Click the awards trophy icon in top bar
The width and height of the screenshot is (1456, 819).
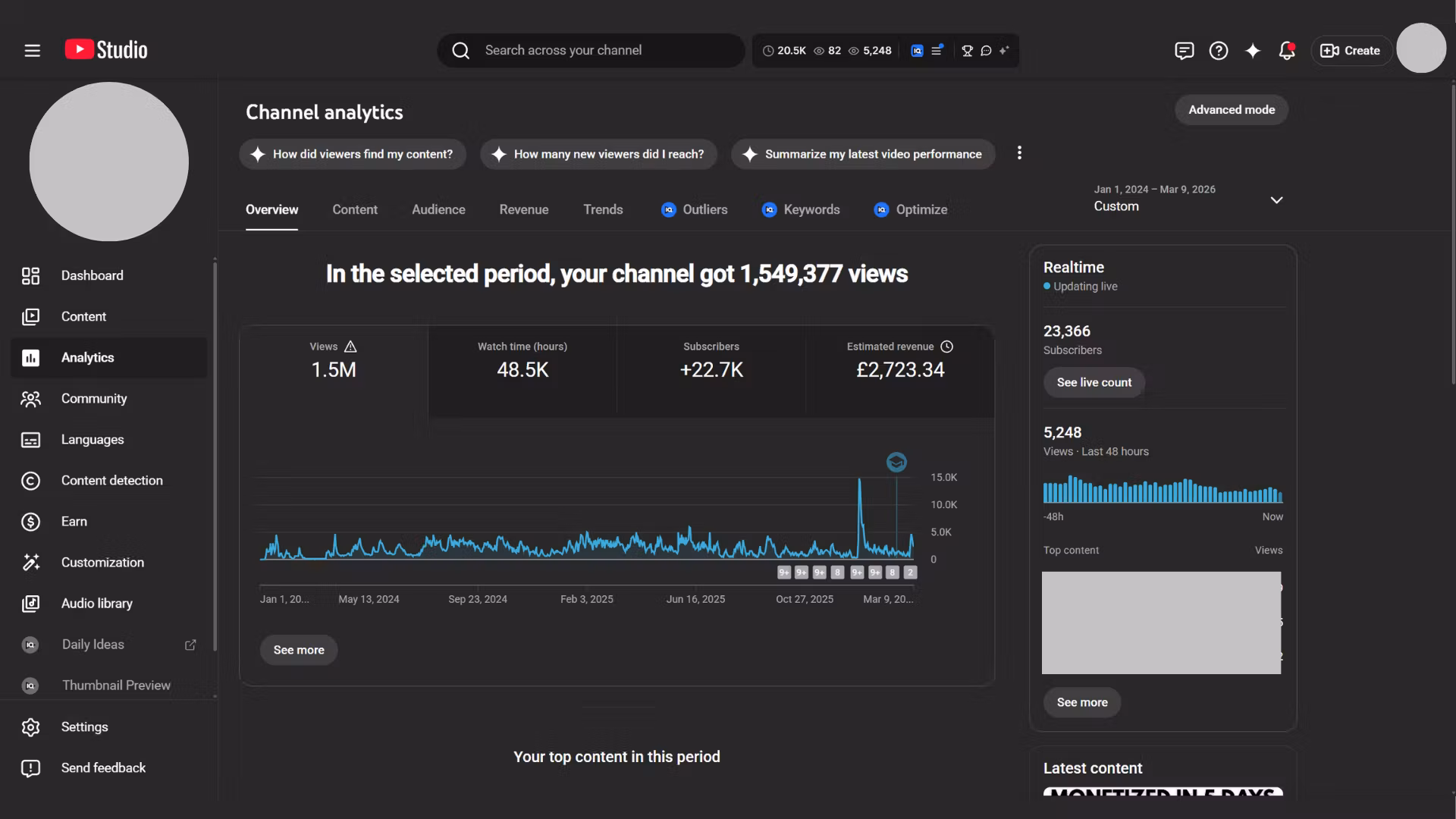tap(967, 50)
